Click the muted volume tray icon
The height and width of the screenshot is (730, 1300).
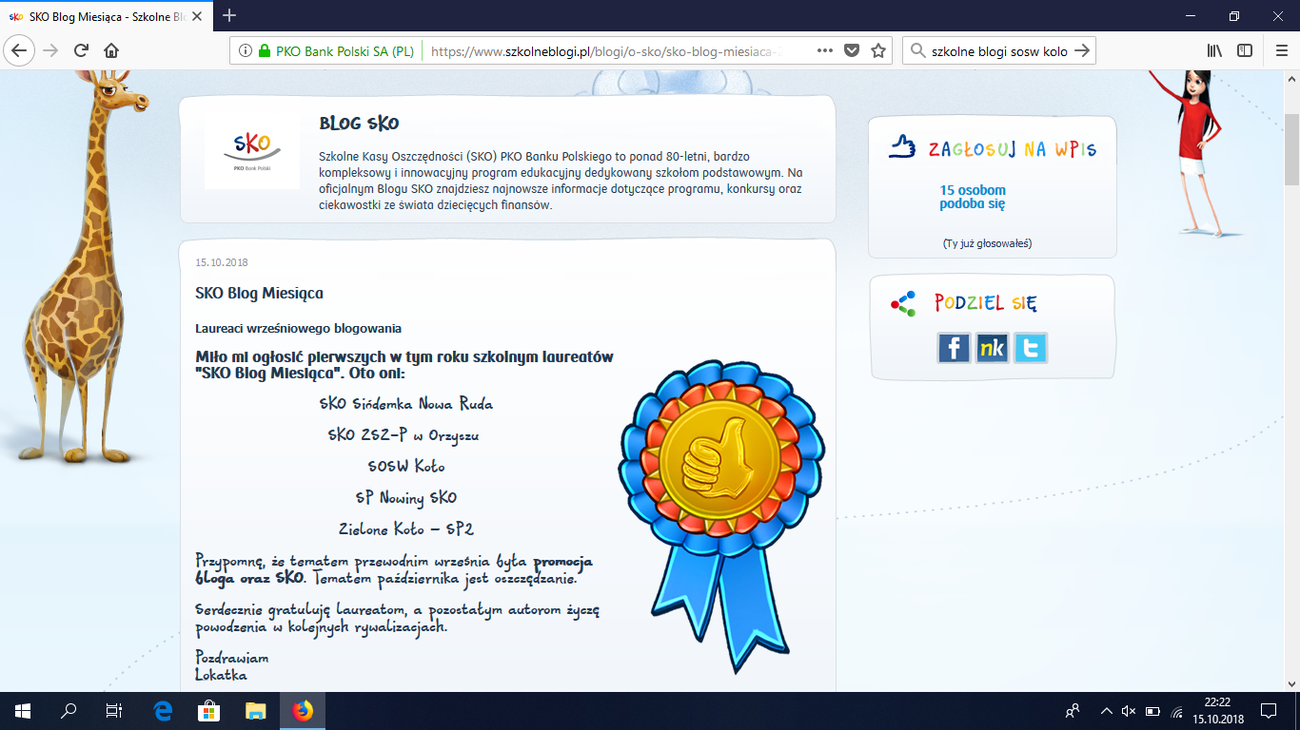coord(1129,711)
